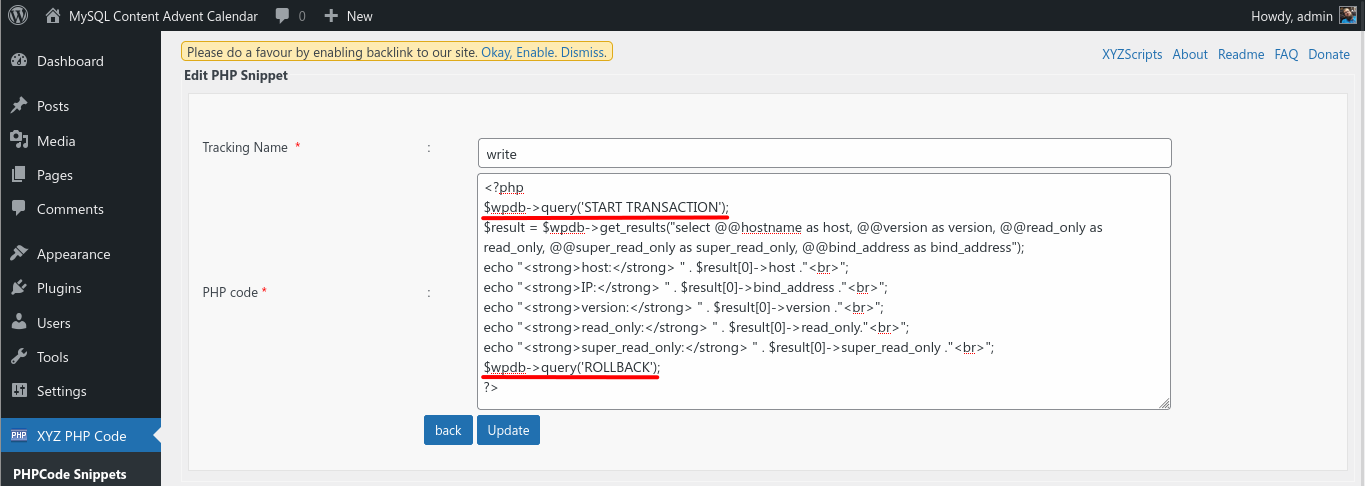Click the Posts pushpin icon
The width and height of the screenshot is (1365, 486).
pos(18,106)
